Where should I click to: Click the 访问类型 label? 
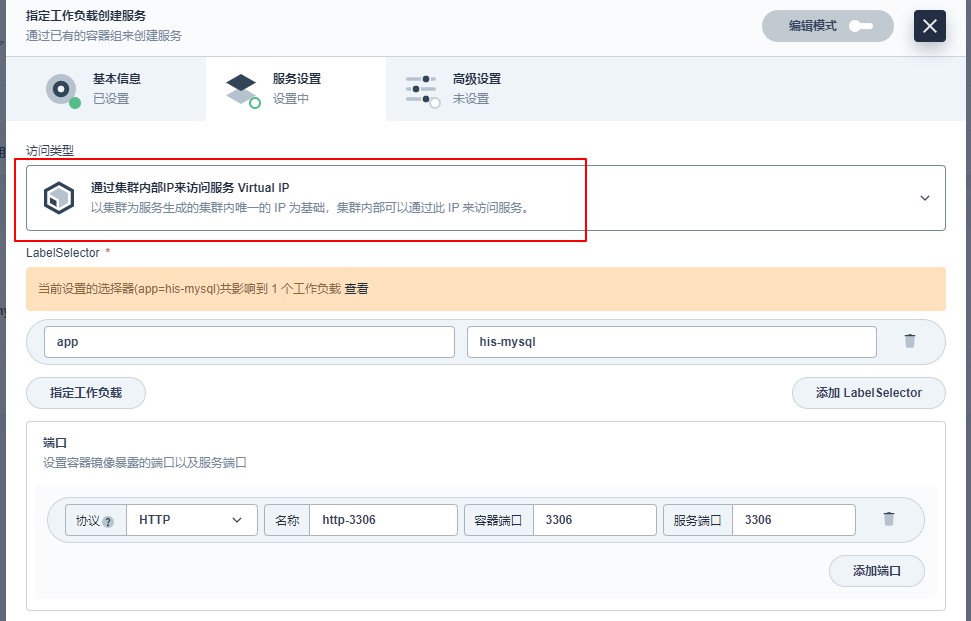click(50, 150)
